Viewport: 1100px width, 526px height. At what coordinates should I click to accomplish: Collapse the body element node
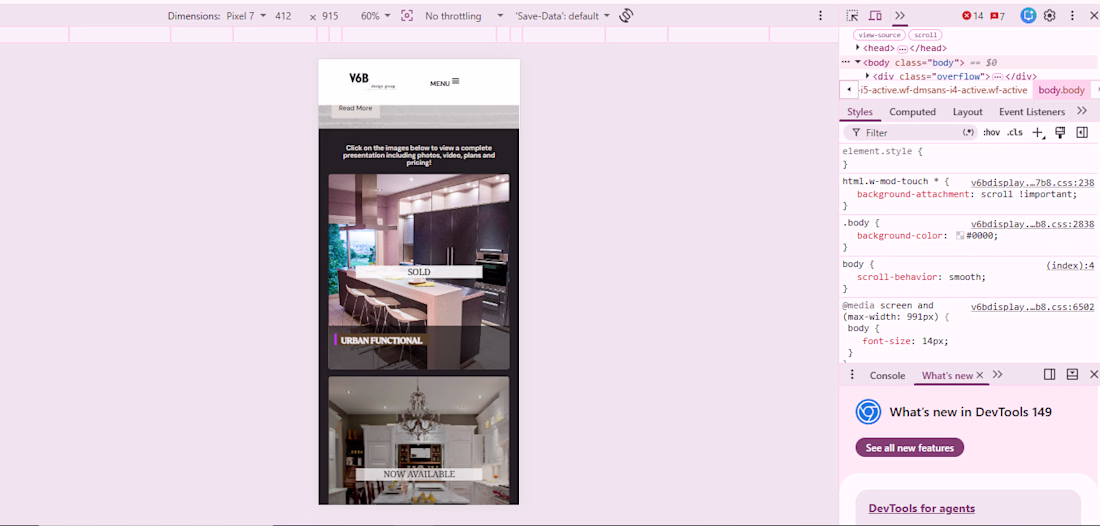click(857, 62)
